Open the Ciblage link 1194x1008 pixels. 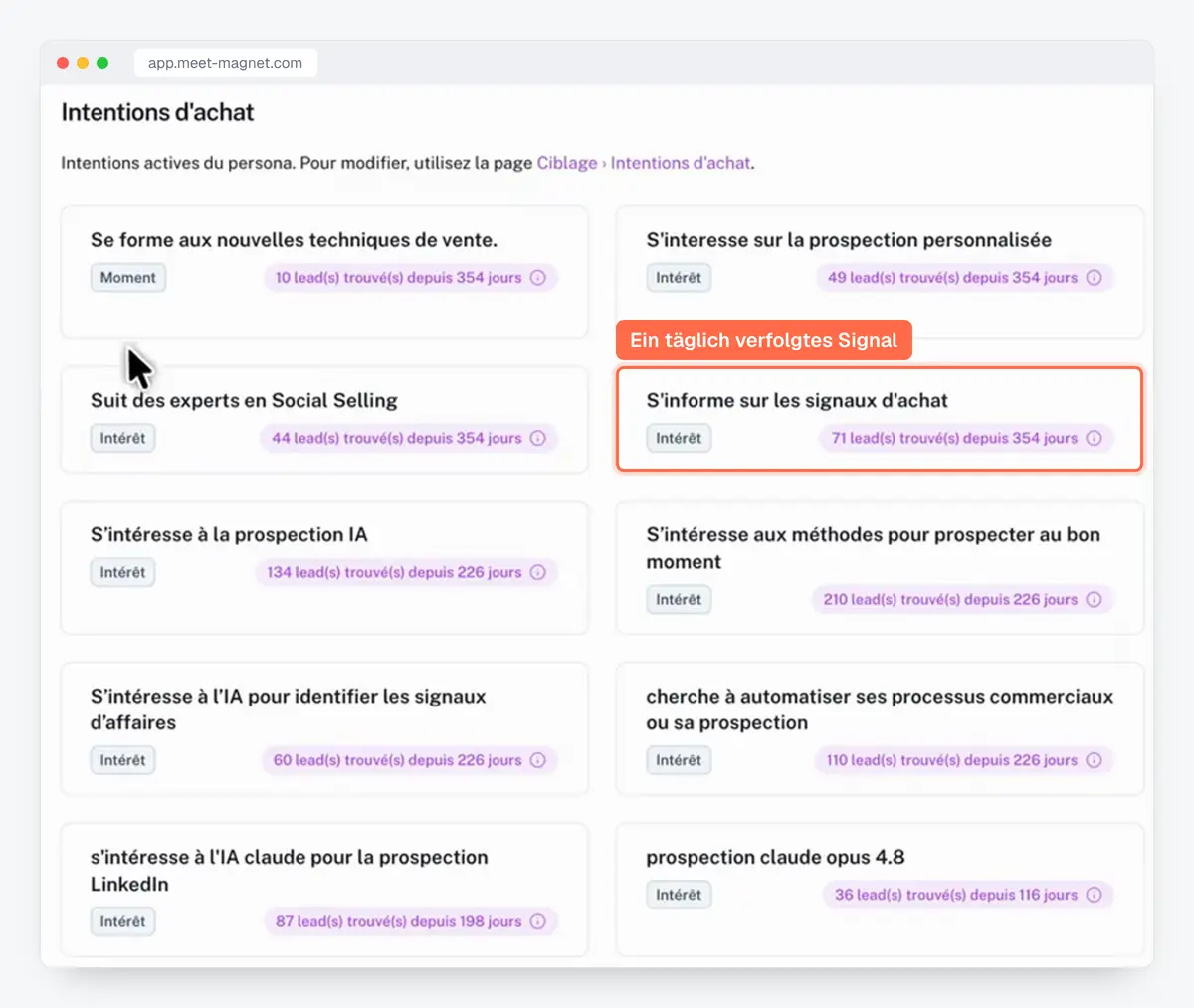tap(567, 163)
